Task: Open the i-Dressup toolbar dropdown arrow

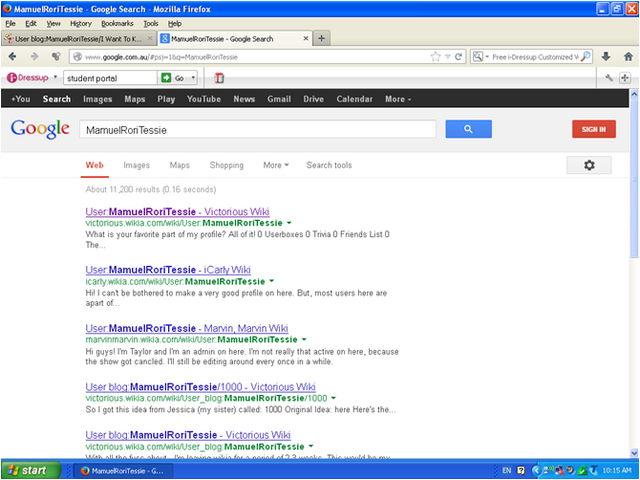Action: point(56,77)
